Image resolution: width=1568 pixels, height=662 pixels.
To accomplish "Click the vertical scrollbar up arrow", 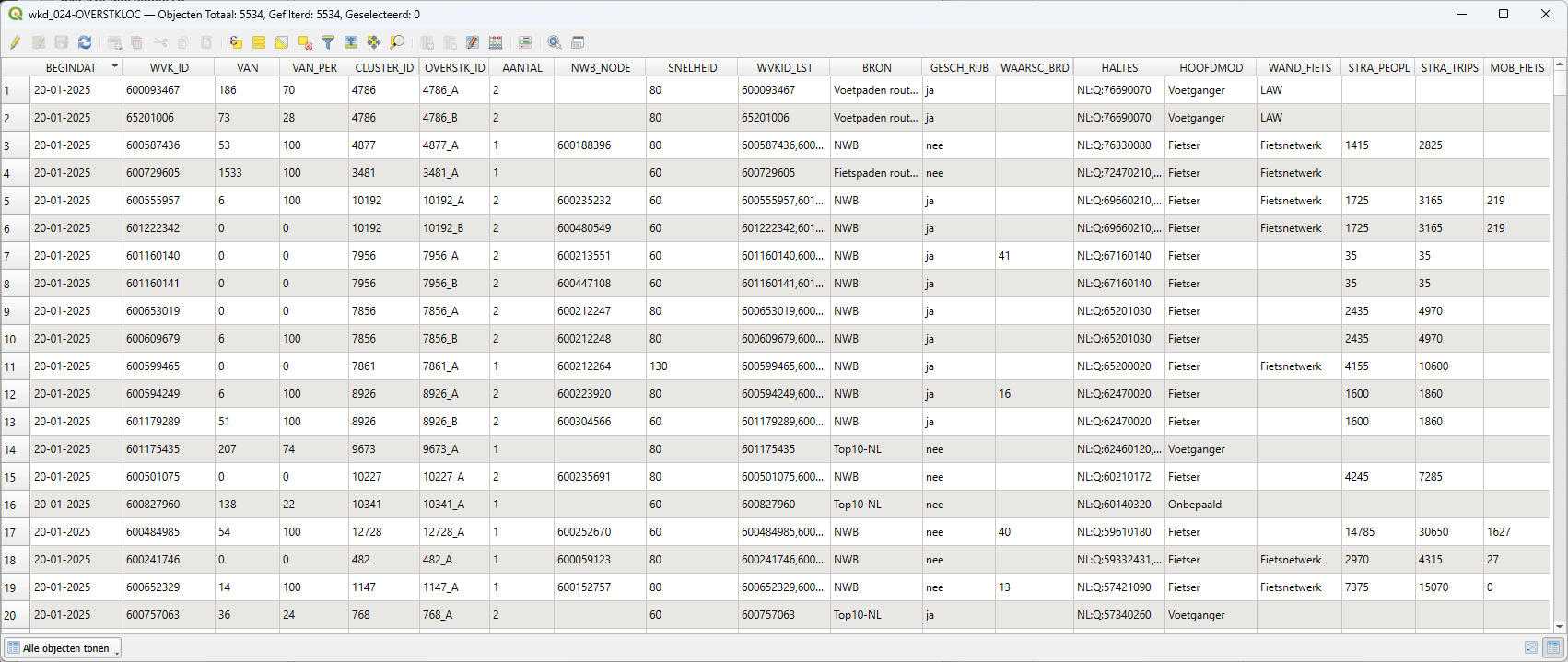I will (x=1560, y=65).
